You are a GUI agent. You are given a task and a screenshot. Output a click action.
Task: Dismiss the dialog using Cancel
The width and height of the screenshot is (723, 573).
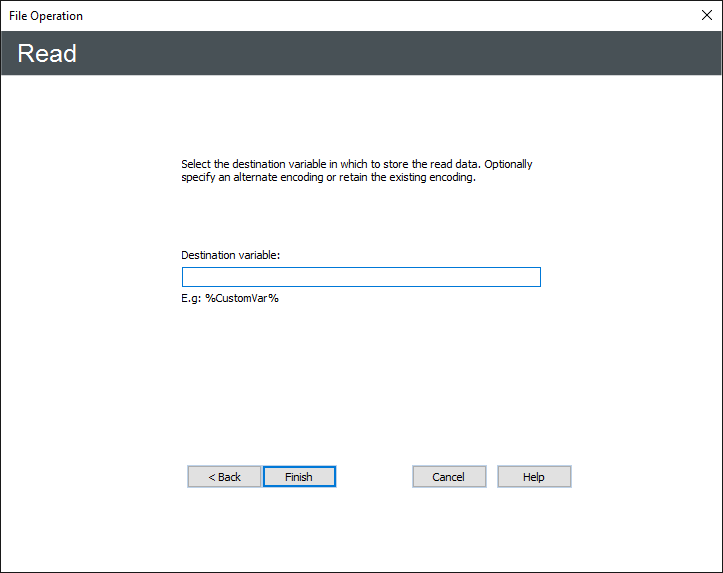[449, 477]
